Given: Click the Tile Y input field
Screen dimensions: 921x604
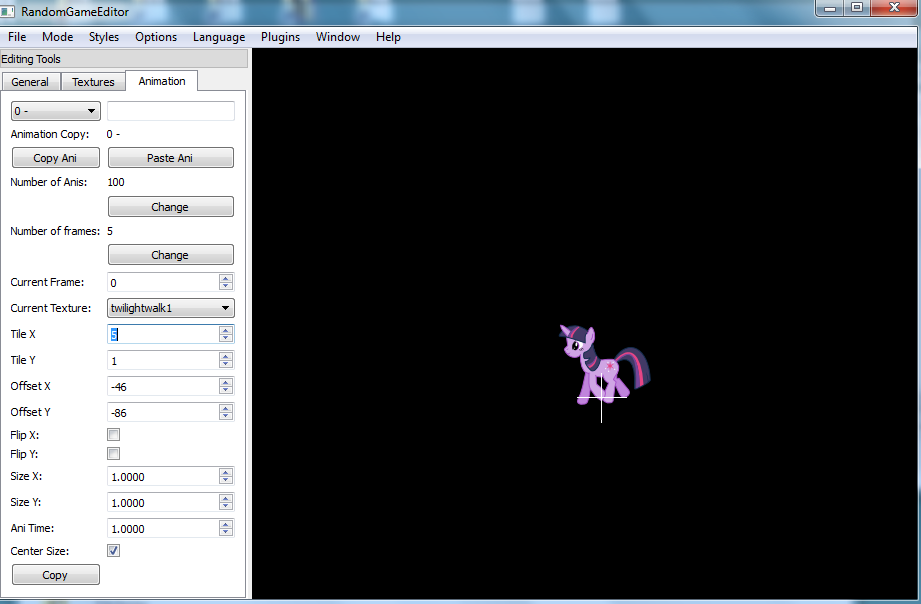Looking at the screenshot, I should click(163, 360).
